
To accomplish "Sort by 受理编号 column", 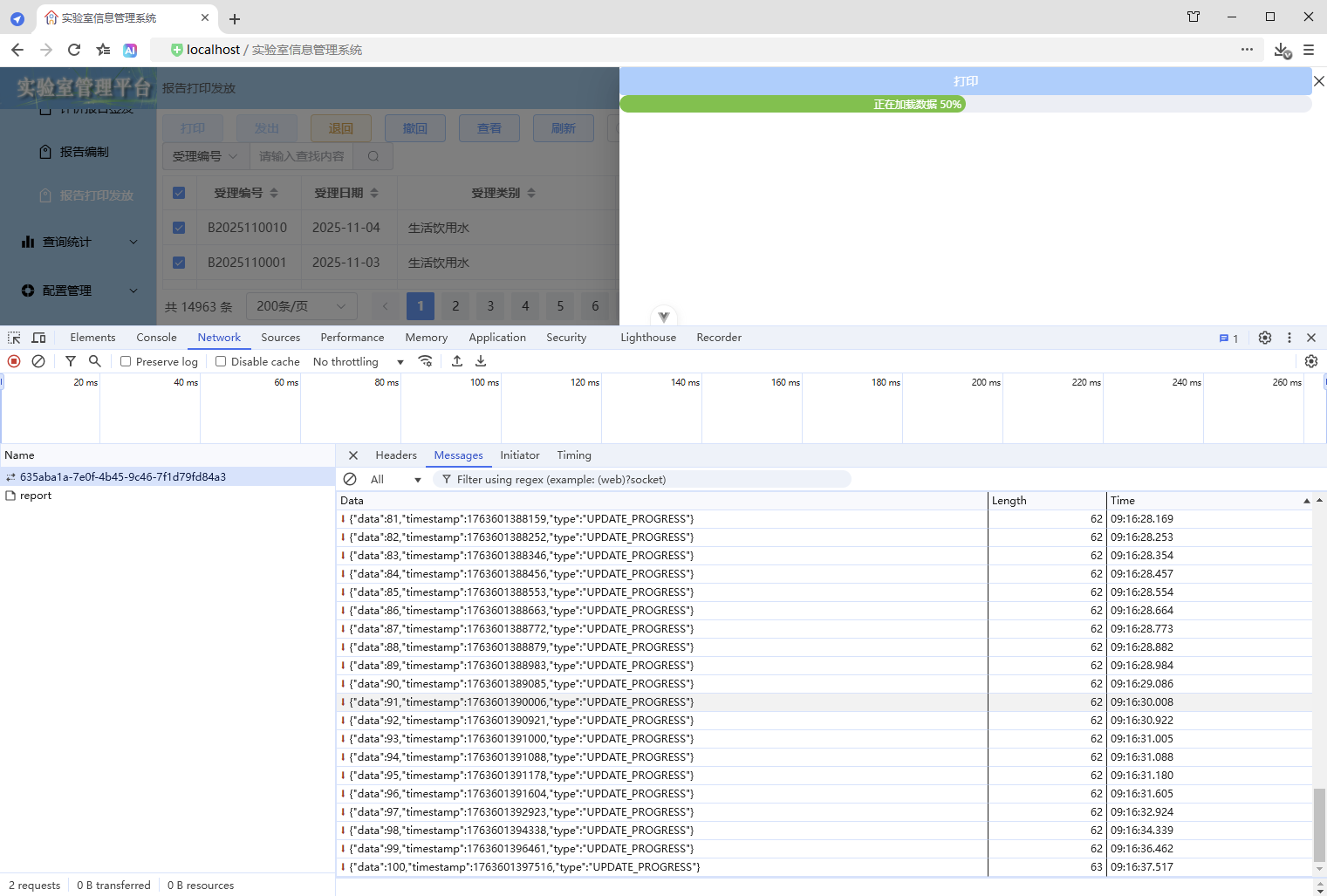I will (x=273, y=193).
